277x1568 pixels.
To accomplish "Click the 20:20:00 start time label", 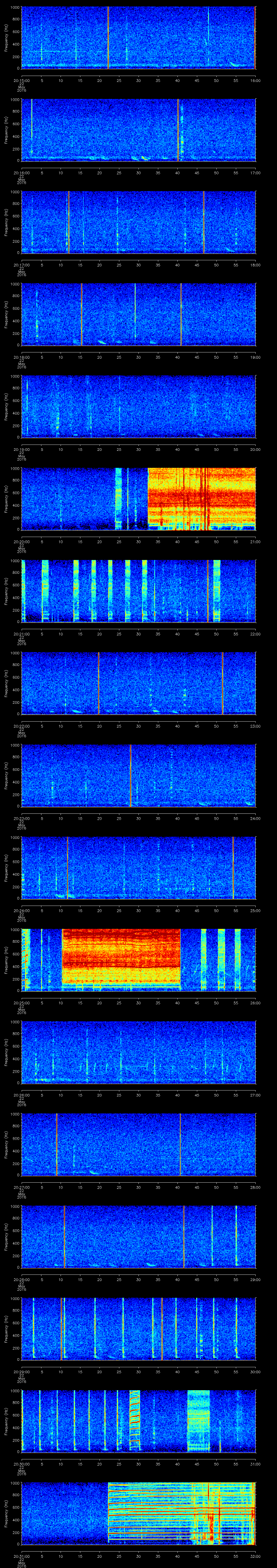I will point(21,542).
